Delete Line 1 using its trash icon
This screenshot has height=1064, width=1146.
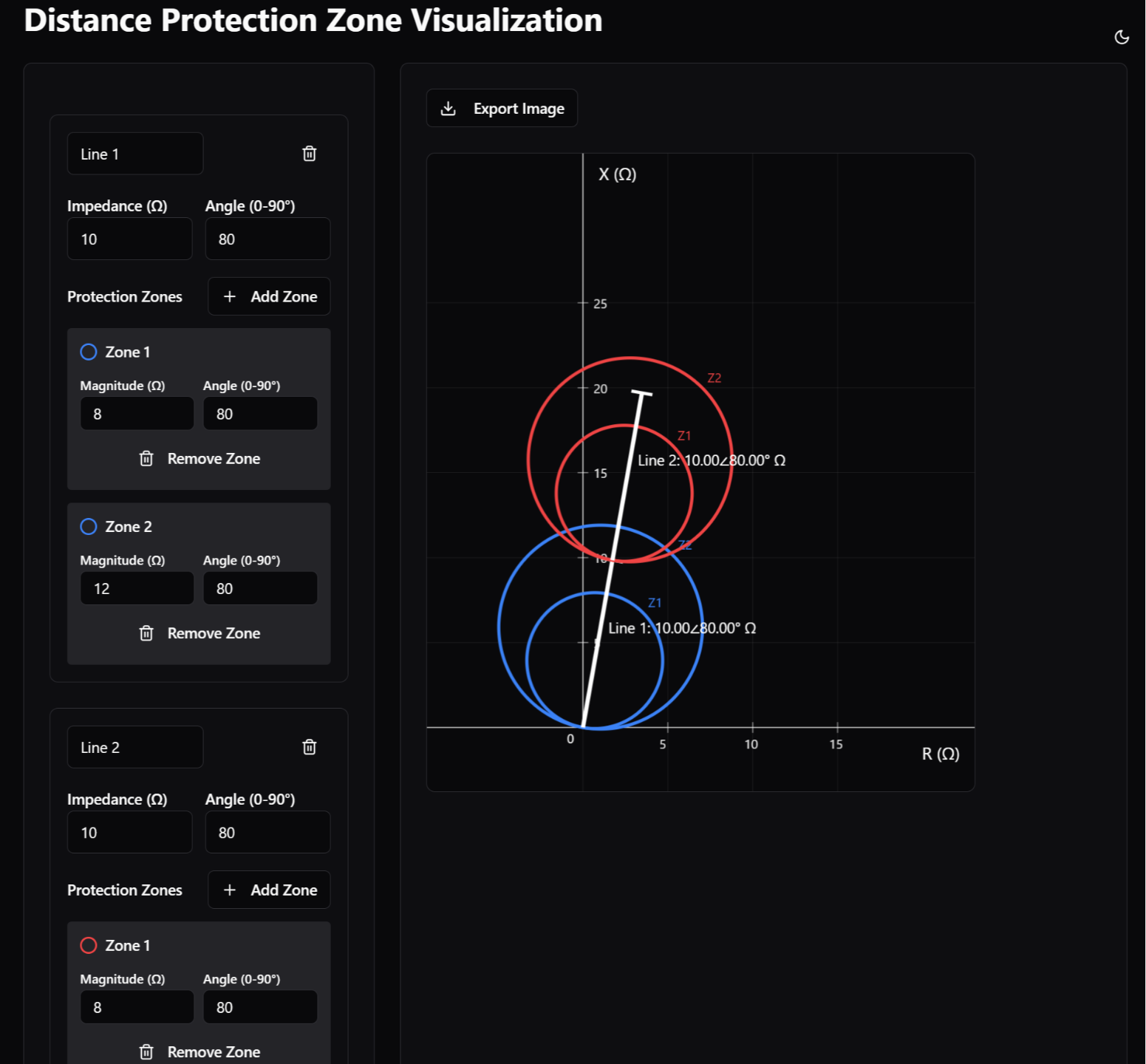coord(310,154)
